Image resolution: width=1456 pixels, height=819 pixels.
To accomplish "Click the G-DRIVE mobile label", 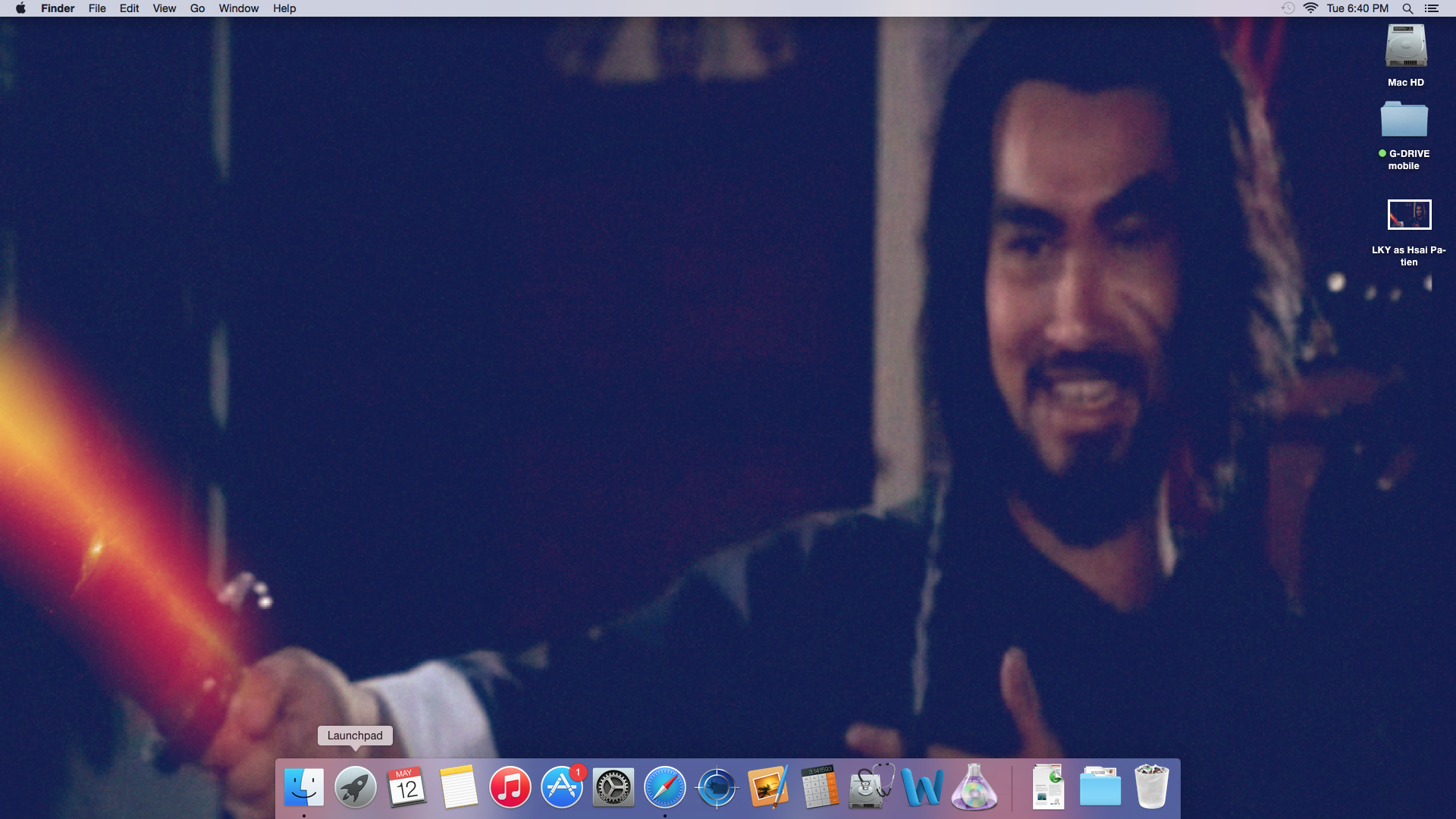I will click(1404, 159).
